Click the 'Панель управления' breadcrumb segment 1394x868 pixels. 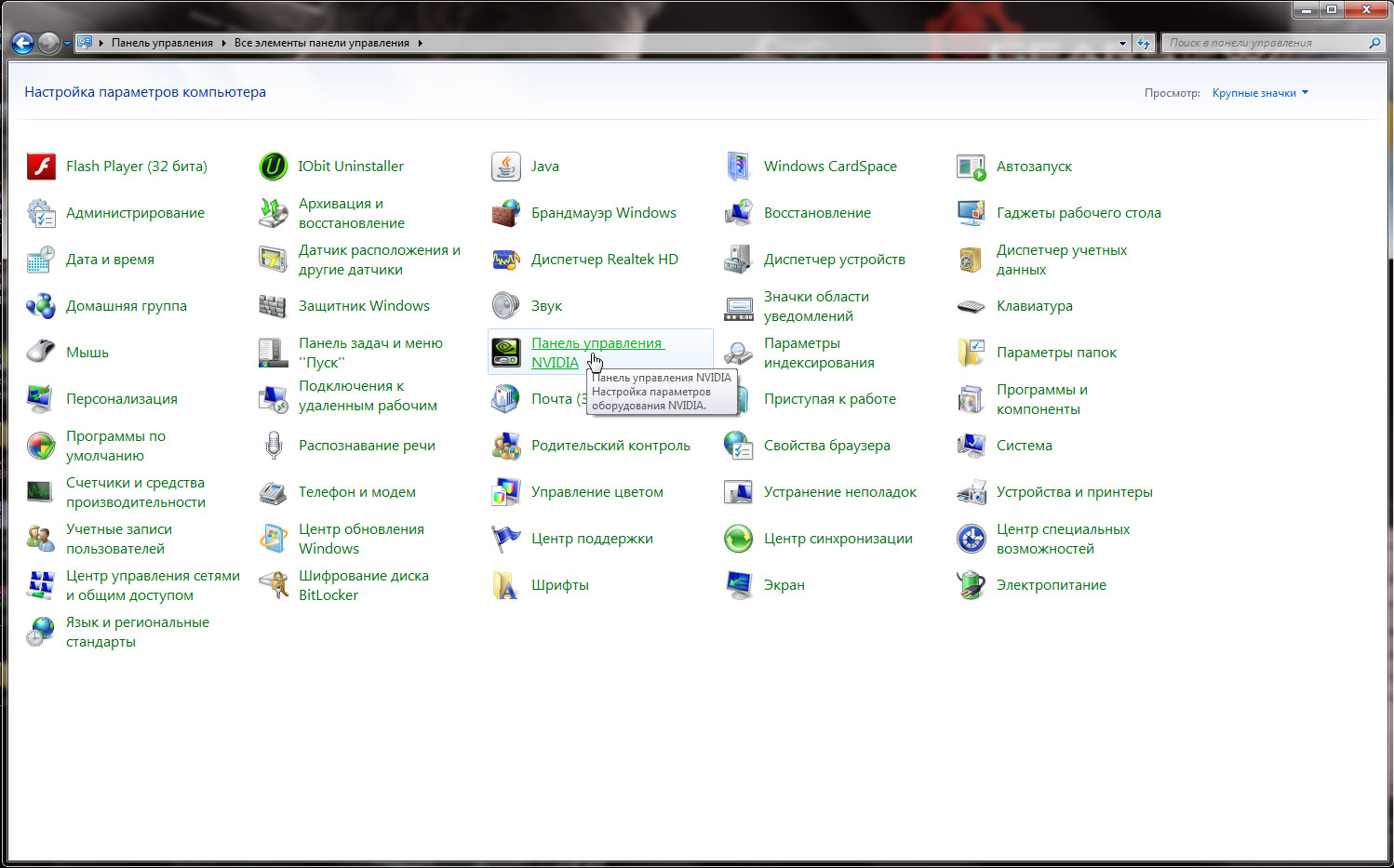162,43
